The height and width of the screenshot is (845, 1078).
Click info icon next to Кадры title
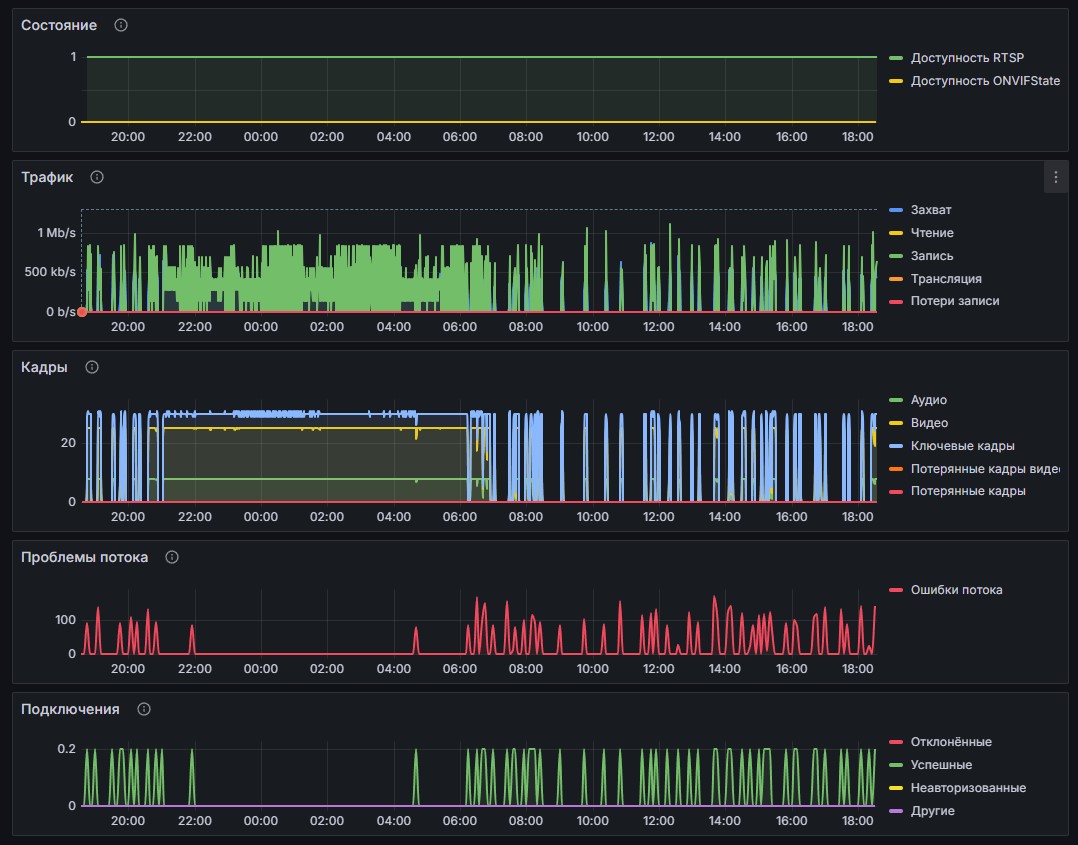pyautogui.click(x=92, y=367)
